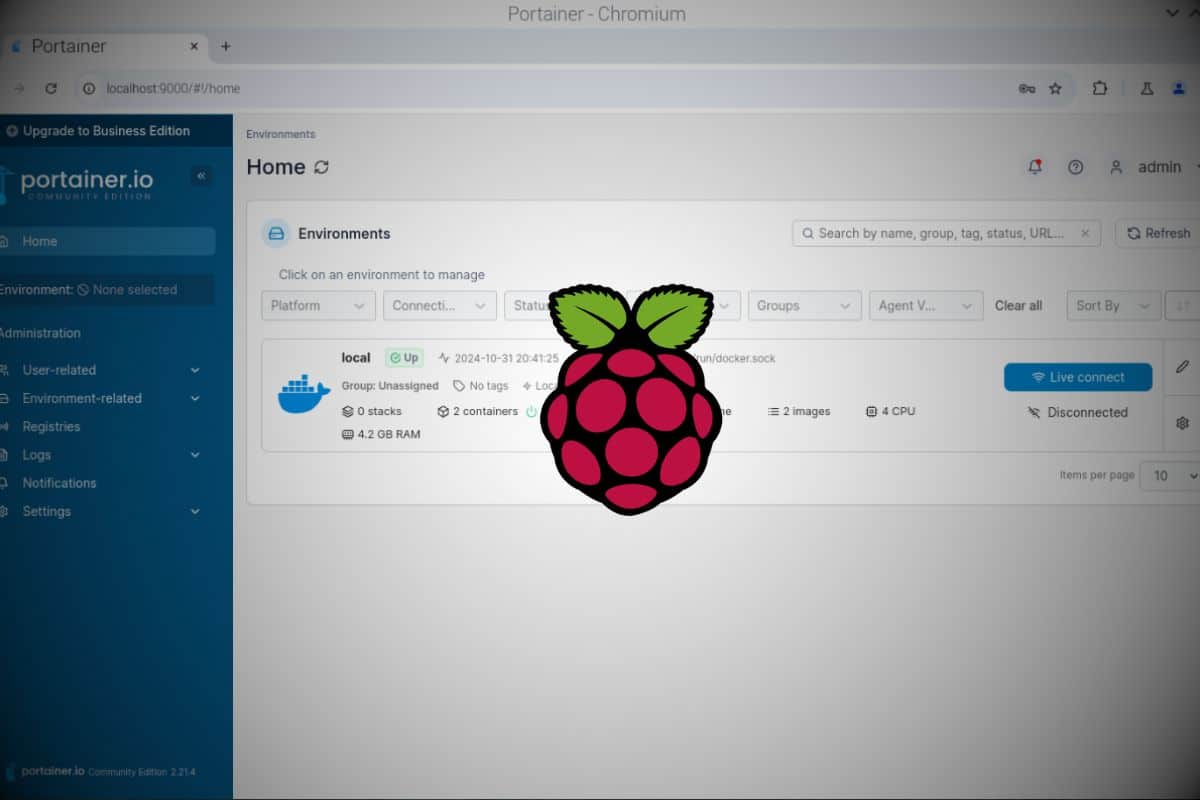This screenshot has height=800, width=1200.
Task: Click the site information icon in address bar
Action: point(89,88)
